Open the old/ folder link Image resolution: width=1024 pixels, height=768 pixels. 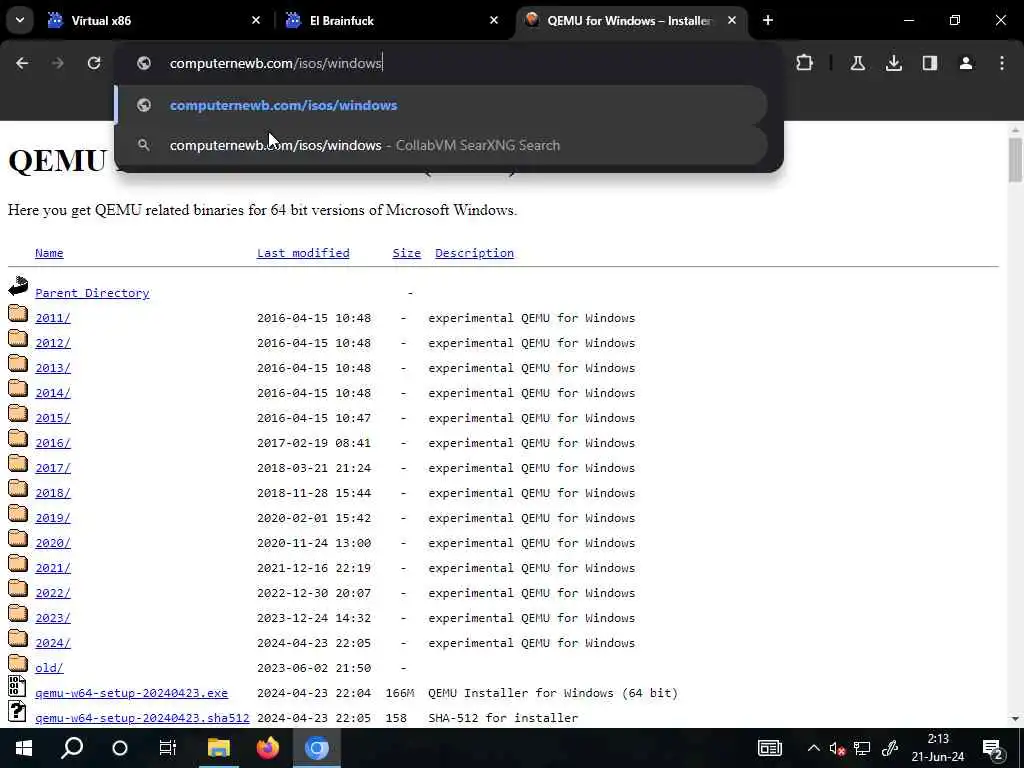click(x=49, y=667)
